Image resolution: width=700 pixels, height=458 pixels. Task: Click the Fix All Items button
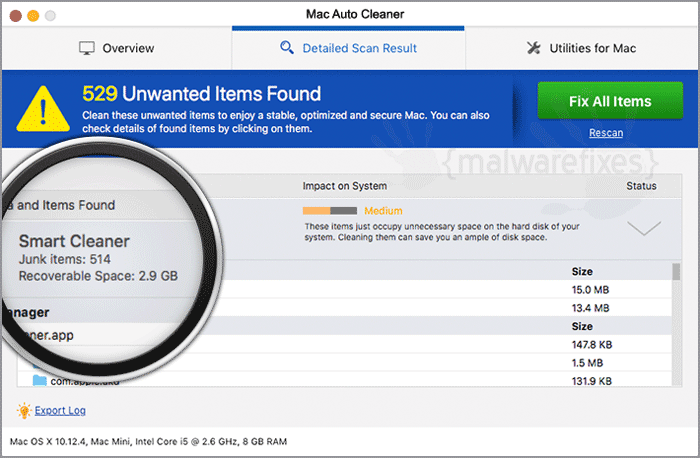click(610, 101)
